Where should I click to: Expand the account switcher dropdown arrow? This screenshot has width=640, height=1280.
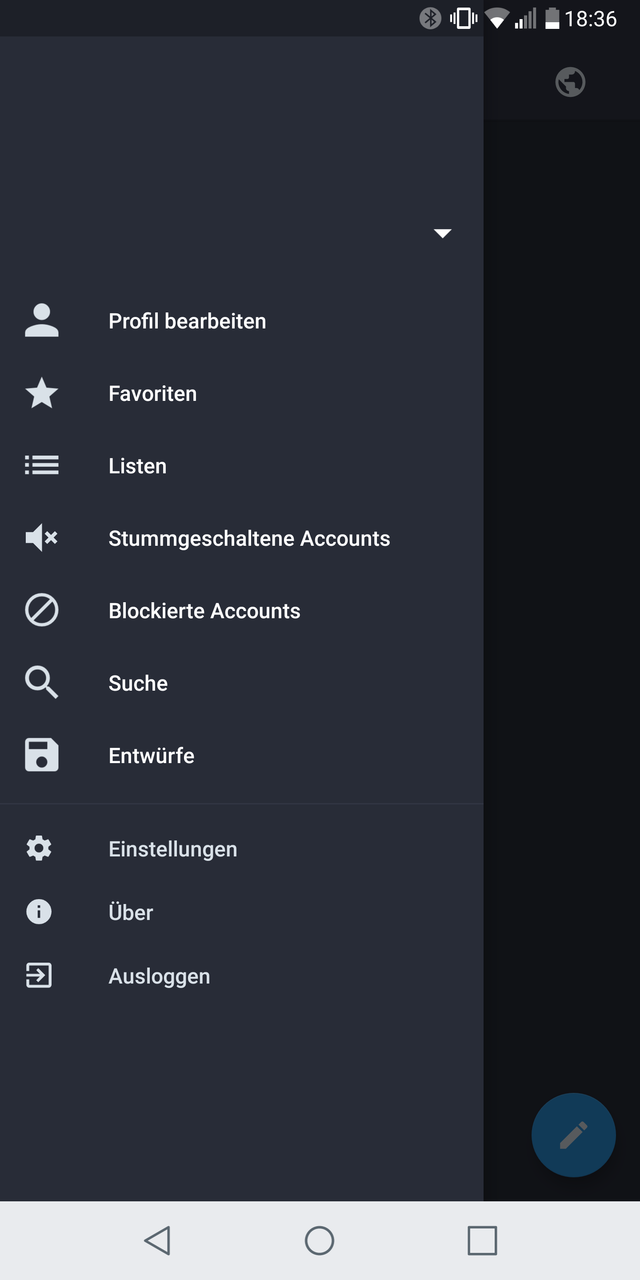[x=442, y=233]
